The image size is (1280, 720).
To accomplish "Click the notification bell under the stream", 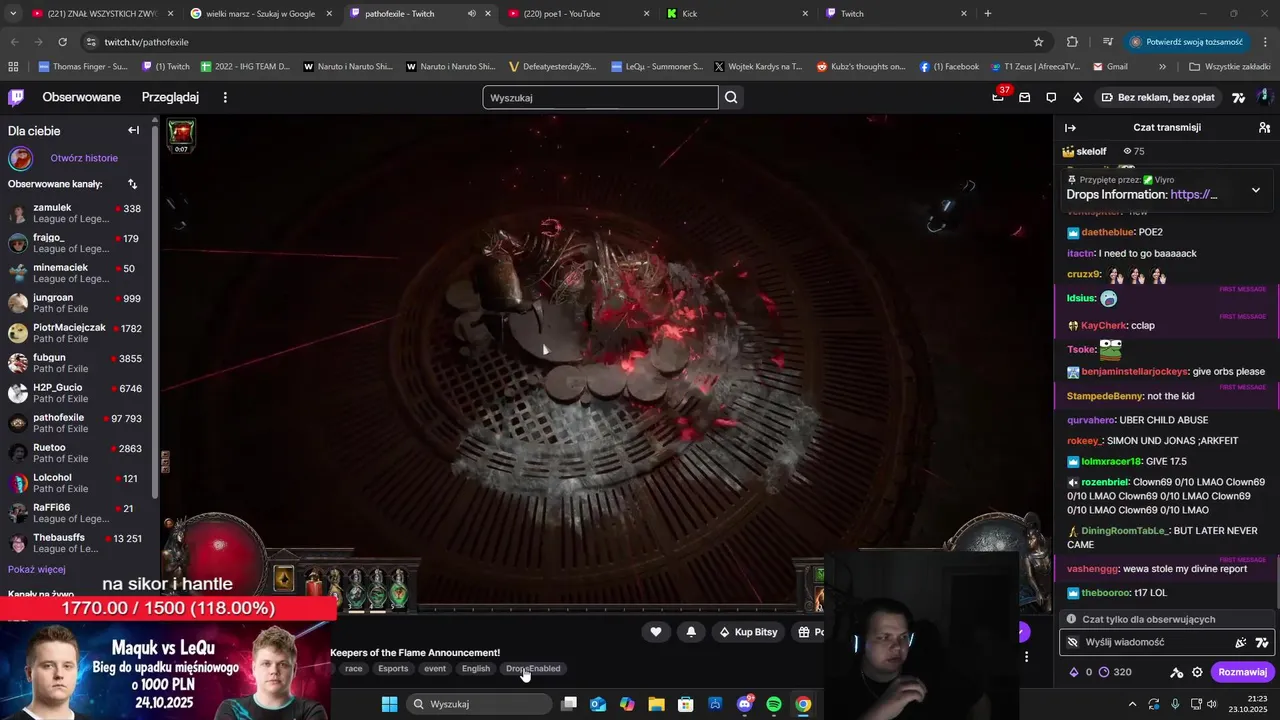I will pos(691,632).
